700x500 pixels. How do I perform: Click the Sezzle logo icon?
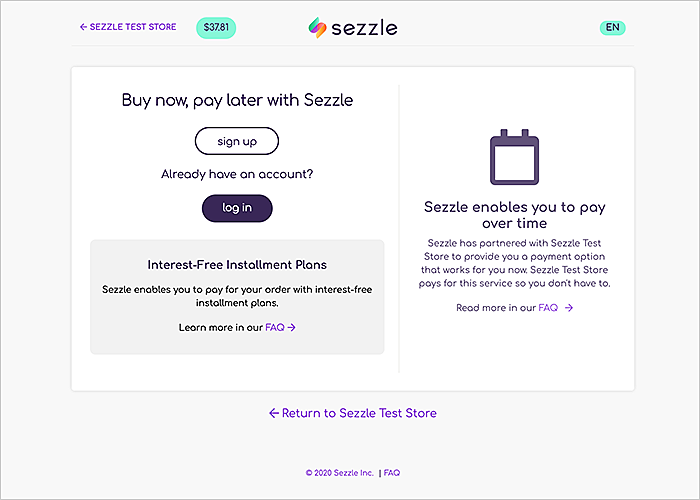pyautogui.click(x=317, y=28)
